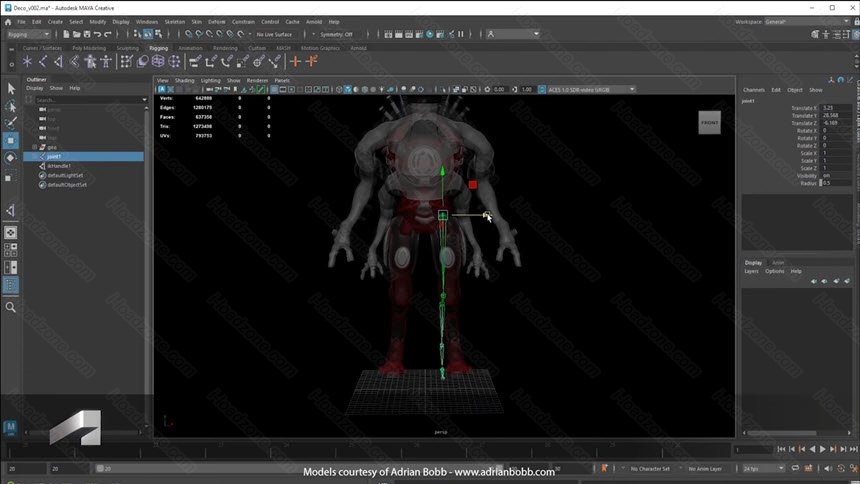
Task: Activate the Paint Selection tool
Action: (x=10, y=123)
